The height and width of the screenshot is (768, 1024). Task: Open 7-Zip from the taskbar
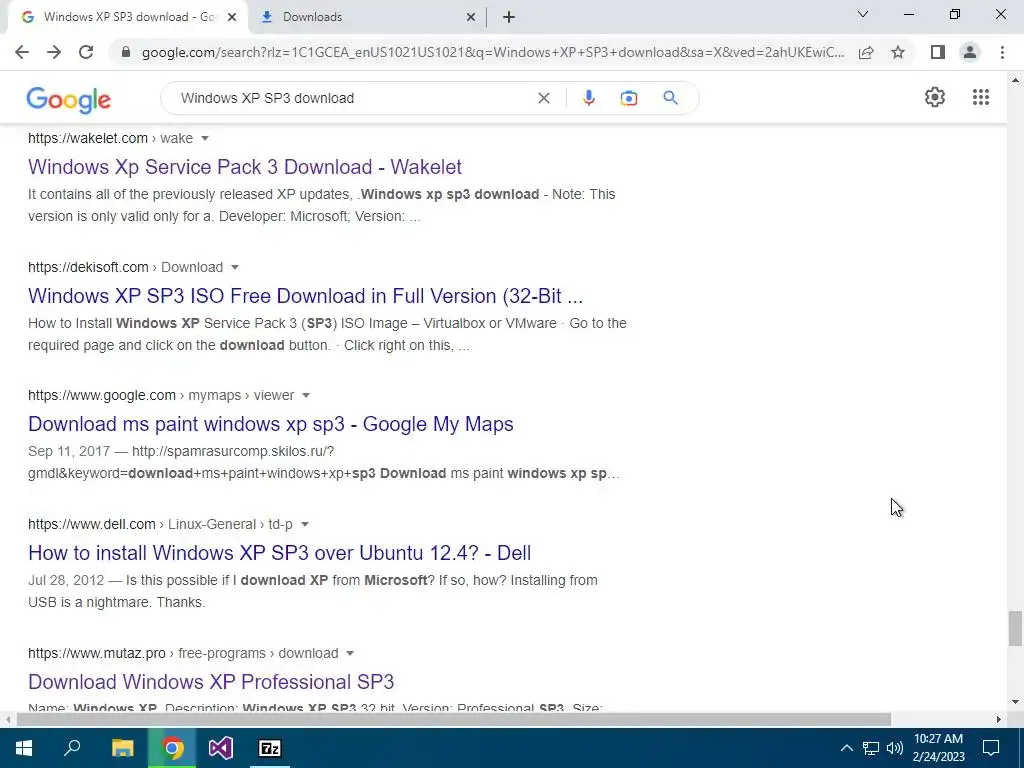pyautogui.click(x=270, y=748)
